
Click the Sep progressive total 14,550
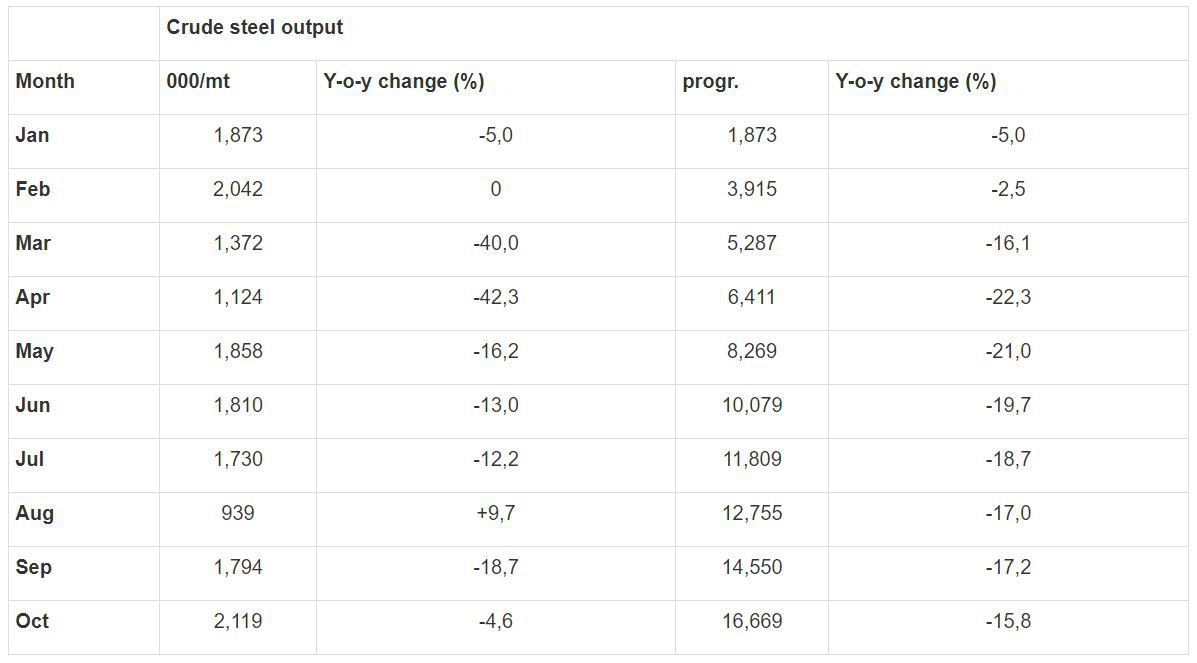[x=752, y=568]
